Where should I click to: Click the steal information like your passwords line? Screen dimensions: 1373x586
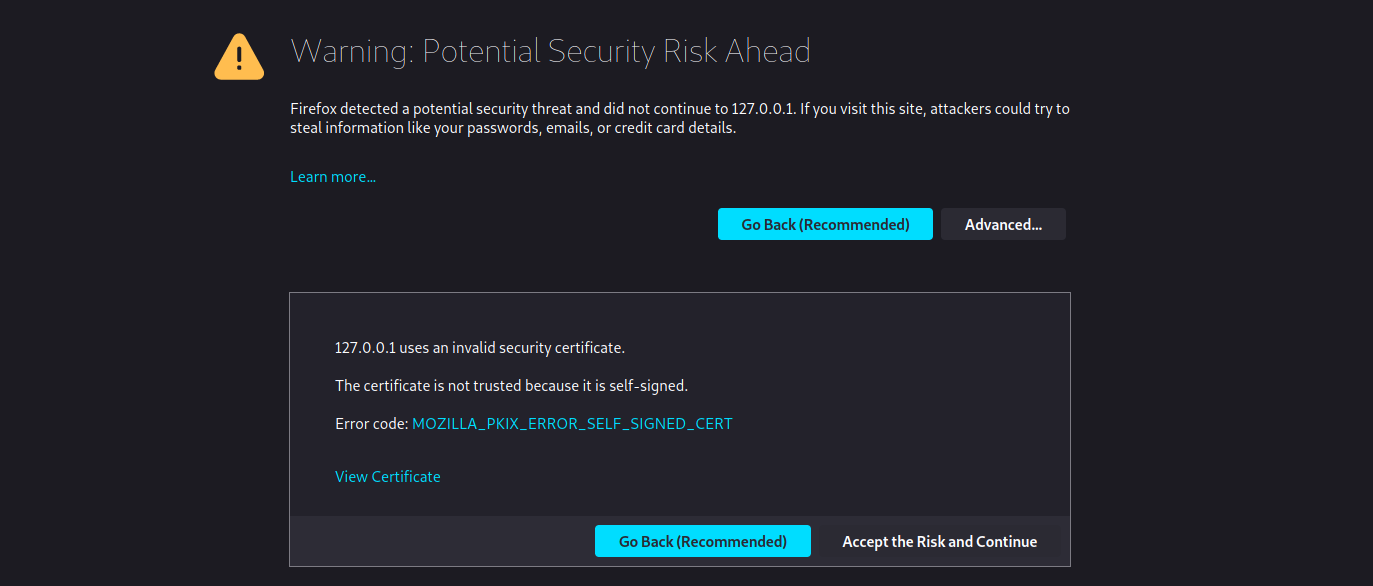512,128
